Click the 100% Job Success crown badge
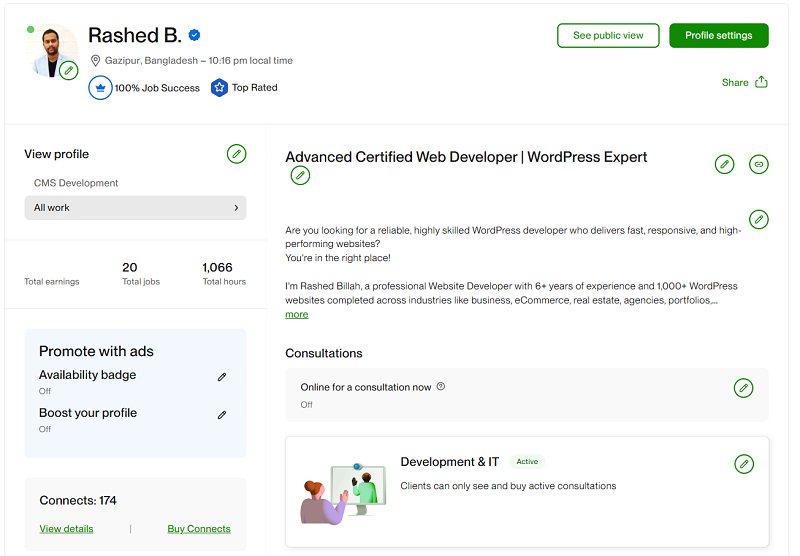This screenshot has height=556, width=800. point(101,88)
